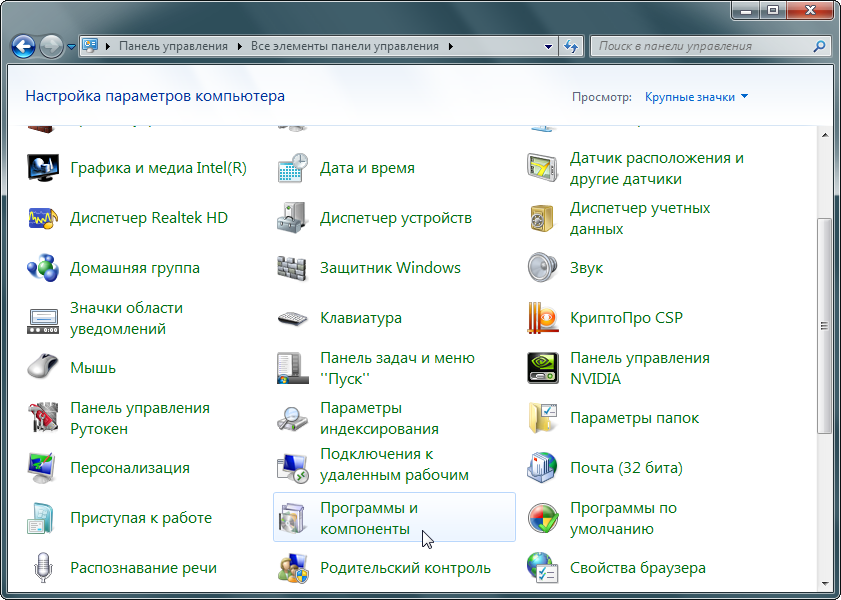
Task: Open 'Родительский контроль' text link
Action: pyautogui.click(x=405, y=568)
